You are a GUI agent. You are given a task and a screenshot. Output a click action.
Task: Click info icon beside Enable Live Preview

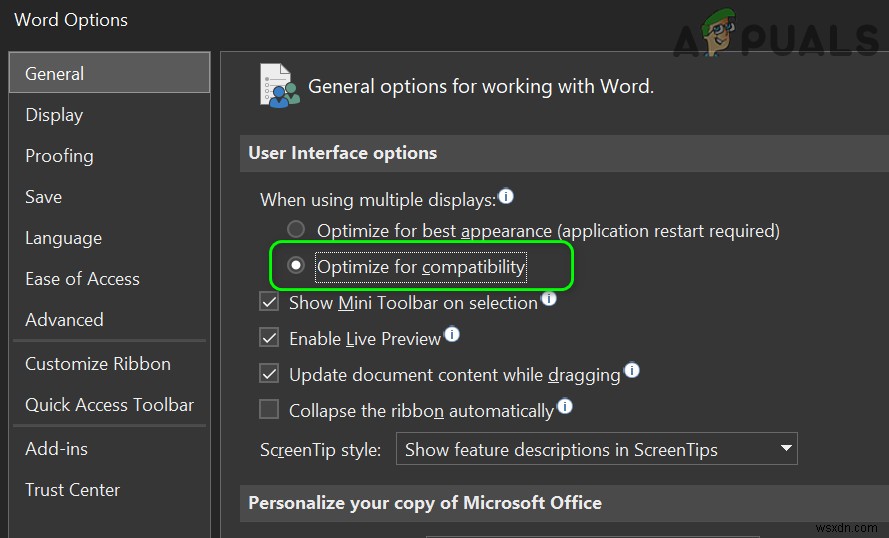pos(452,335)
